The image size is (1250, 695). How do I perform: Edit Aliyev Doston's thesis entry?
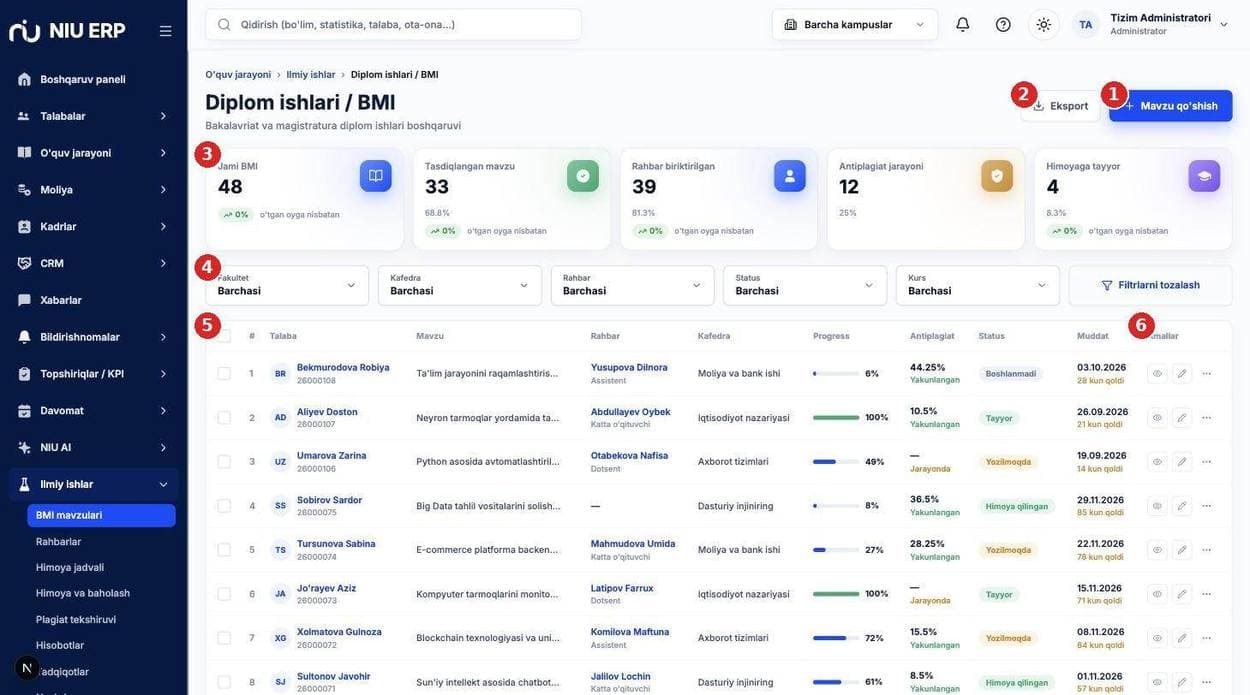[1182, 418]
